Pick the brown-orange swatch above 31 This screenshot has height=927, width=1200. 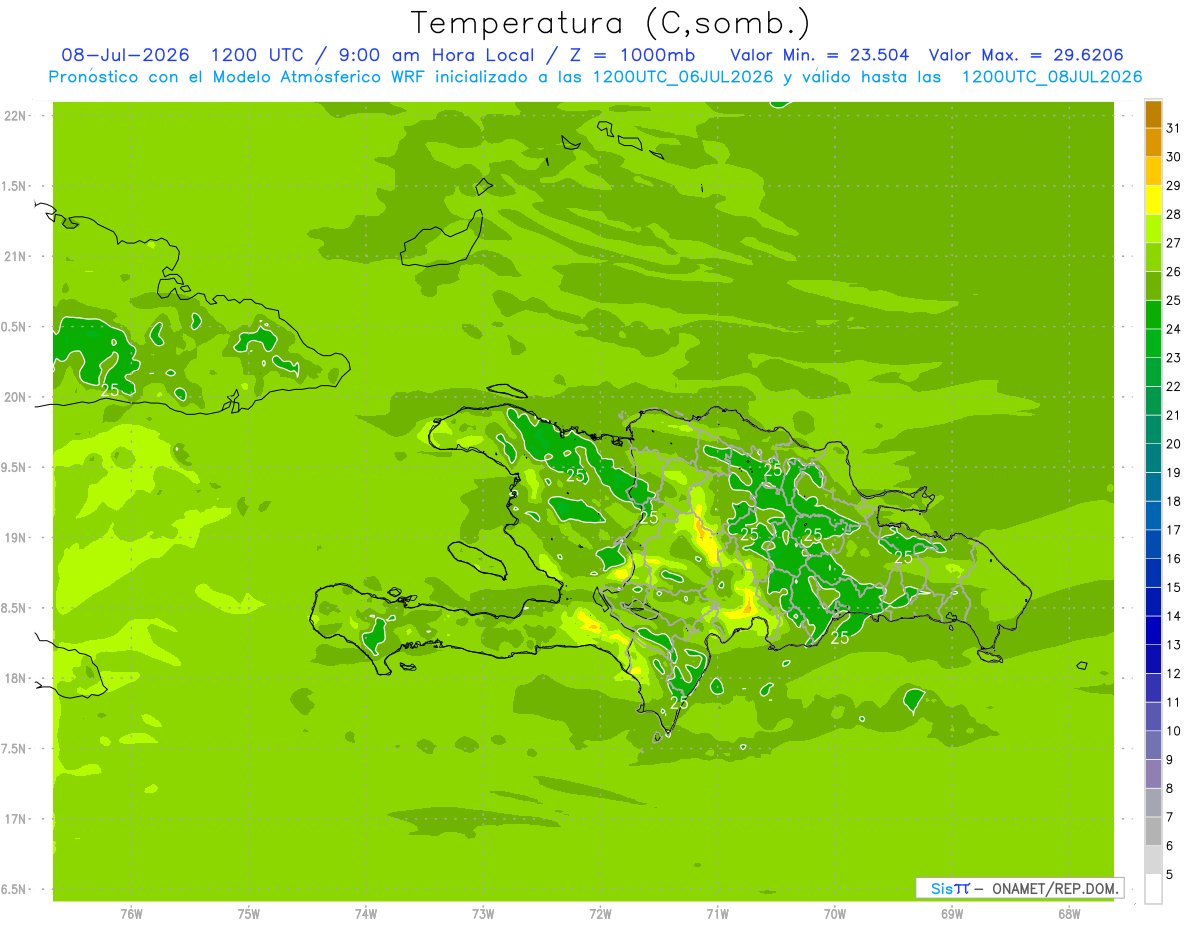pyautogui.click(x=1153, y=113)
